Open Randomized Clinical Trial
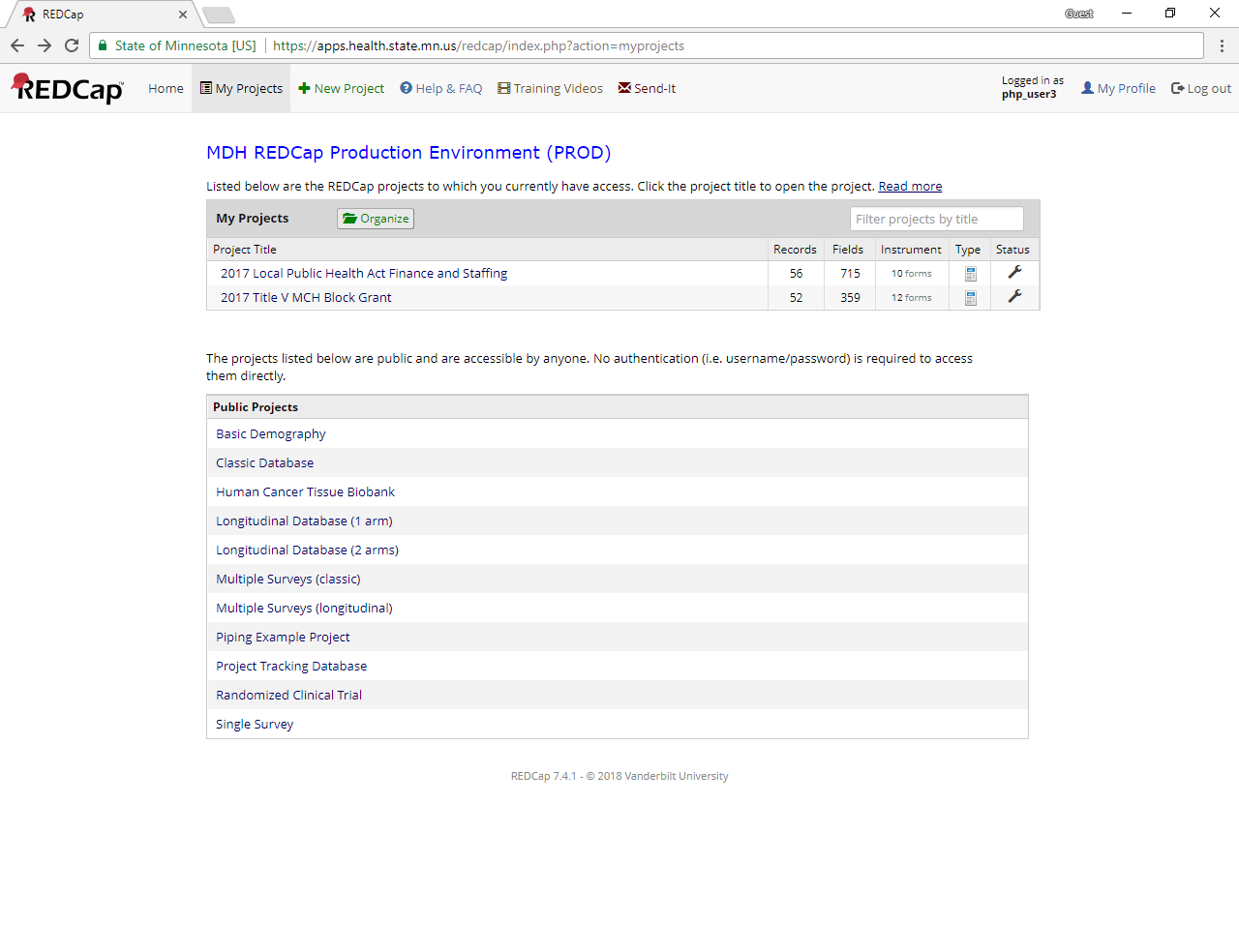Screen dimensions: 1239x952 click(x=289, y=696)
